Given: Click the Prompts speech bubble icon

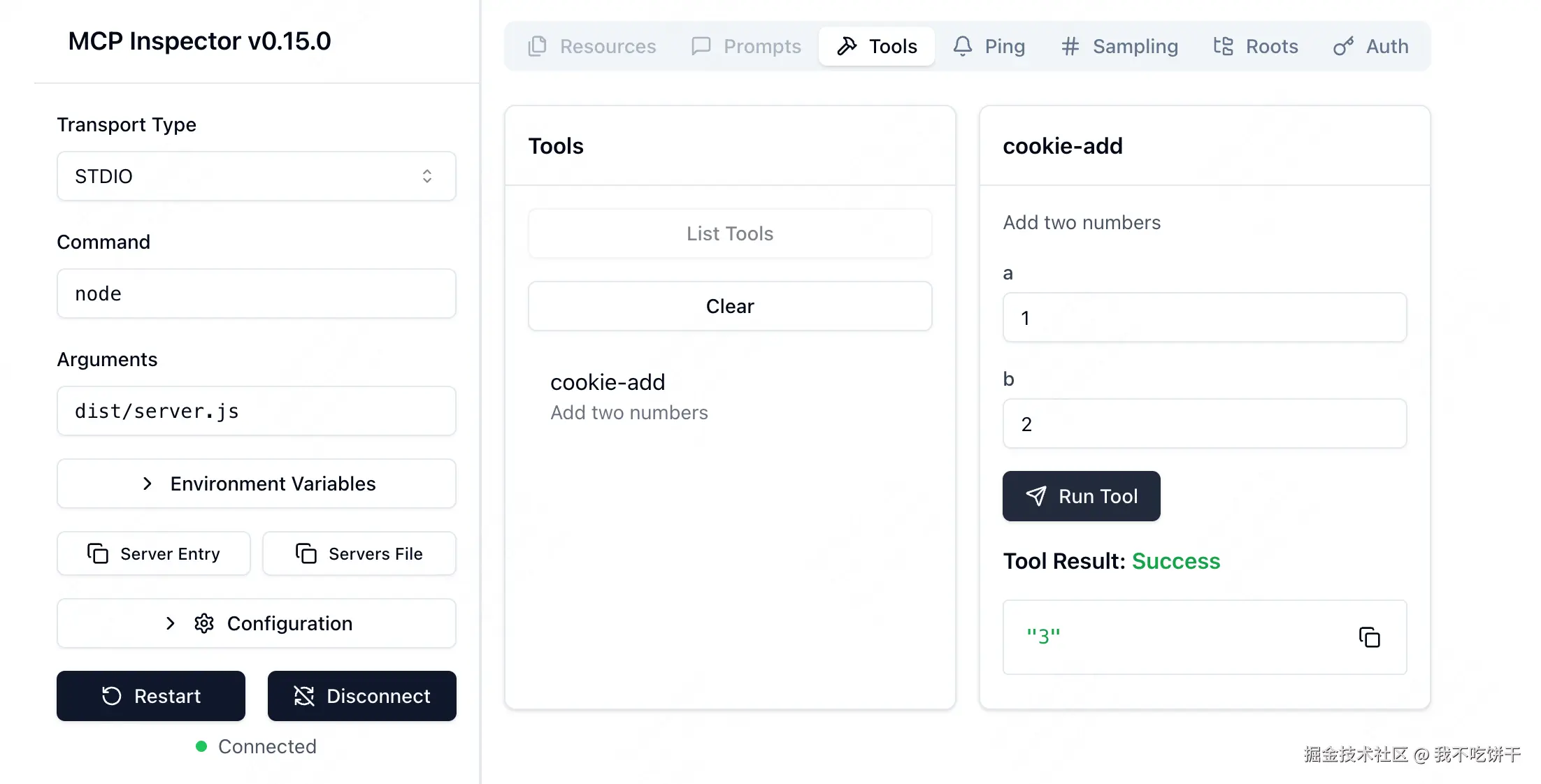Looking at the screenshot, I should coord(701,46).
